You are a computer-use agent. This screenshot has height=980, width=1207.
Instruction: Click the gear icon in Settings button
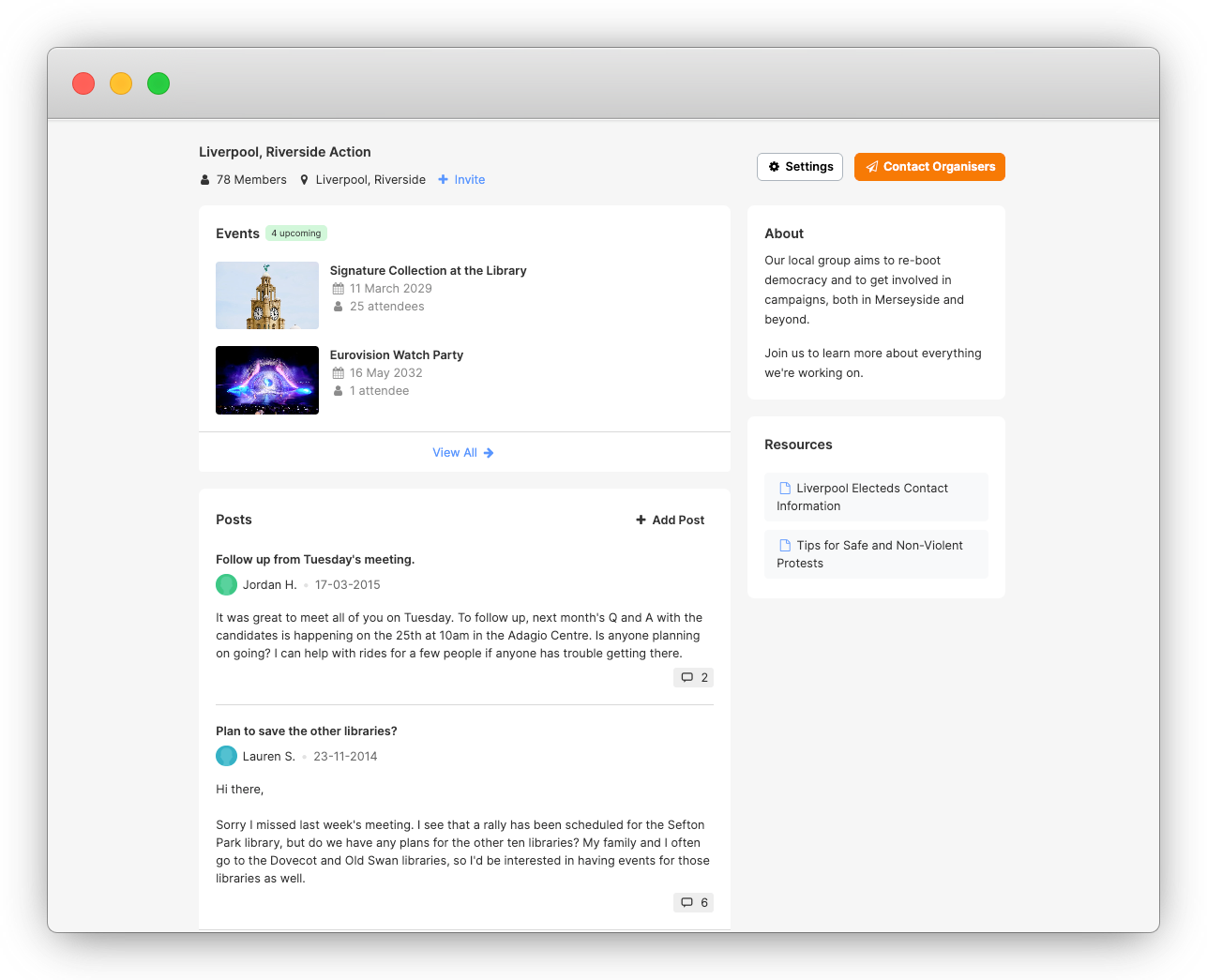(x=774, y=167)
